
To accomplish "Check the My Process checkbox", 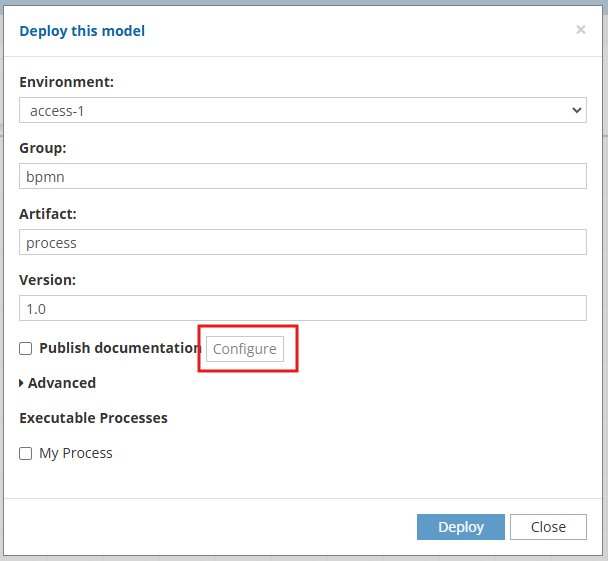I will 26,453.
